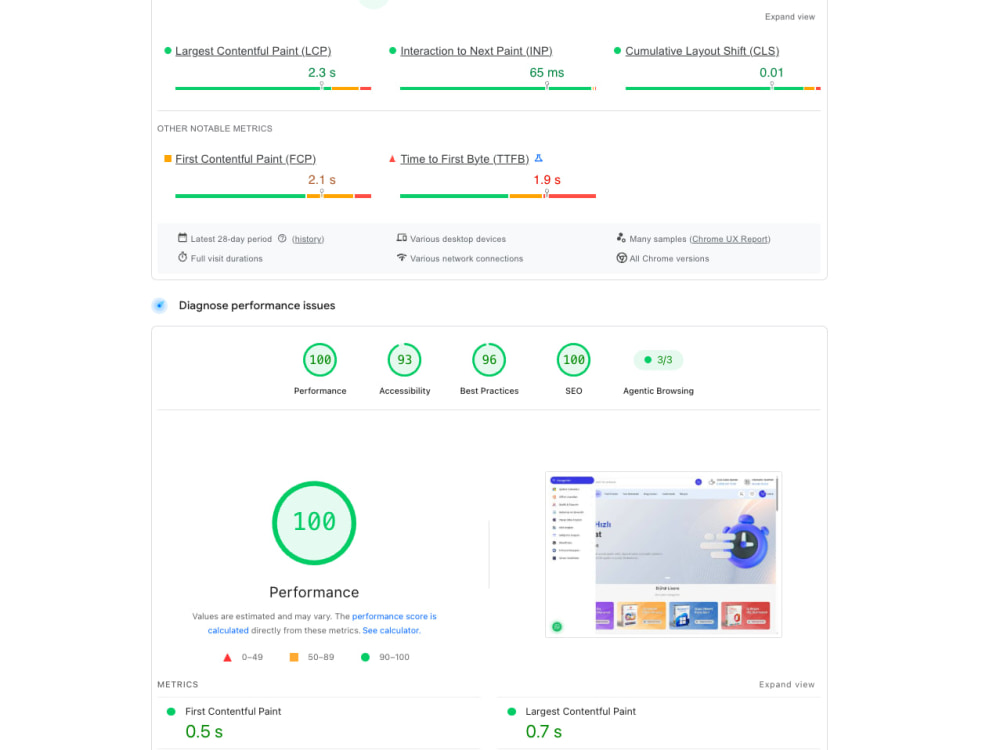Click the calendar icon for Latest 28-day period

click(x=182, y=238)
